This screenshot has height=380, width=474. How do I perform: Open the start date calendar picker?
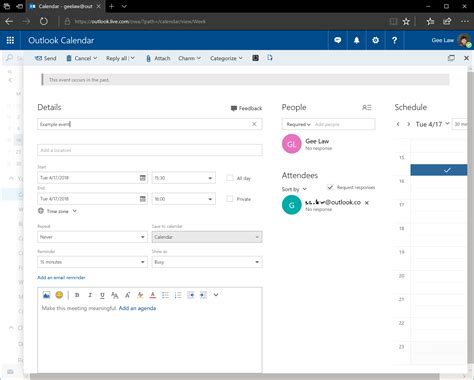coord(143,178)
